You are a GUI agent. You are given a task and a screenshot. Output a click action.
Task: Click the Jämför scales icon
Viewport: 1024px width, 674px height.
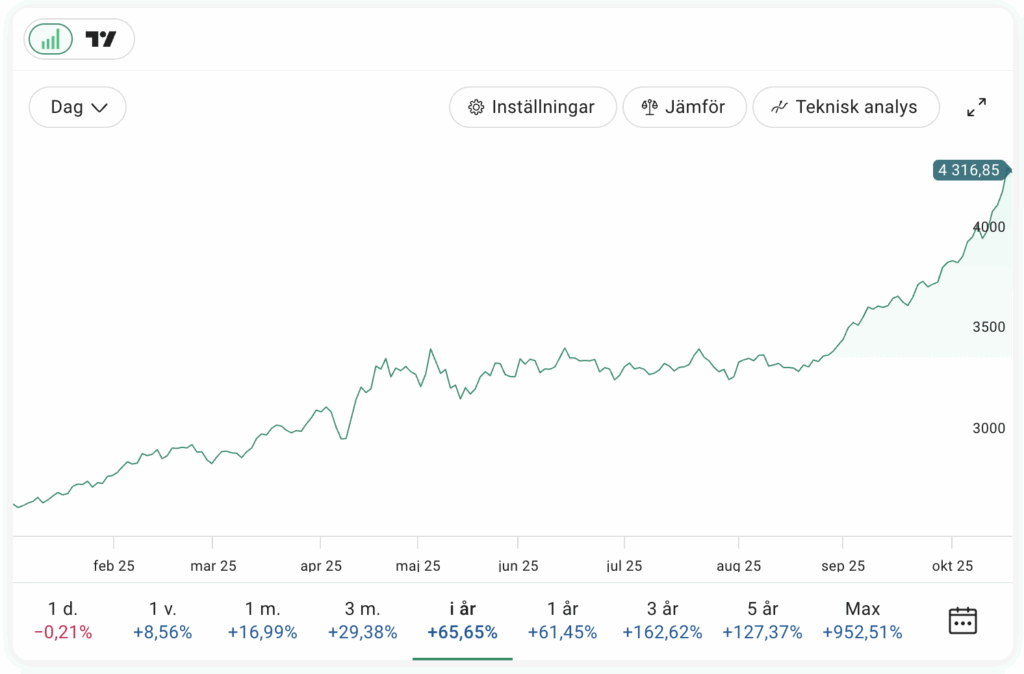650,107
